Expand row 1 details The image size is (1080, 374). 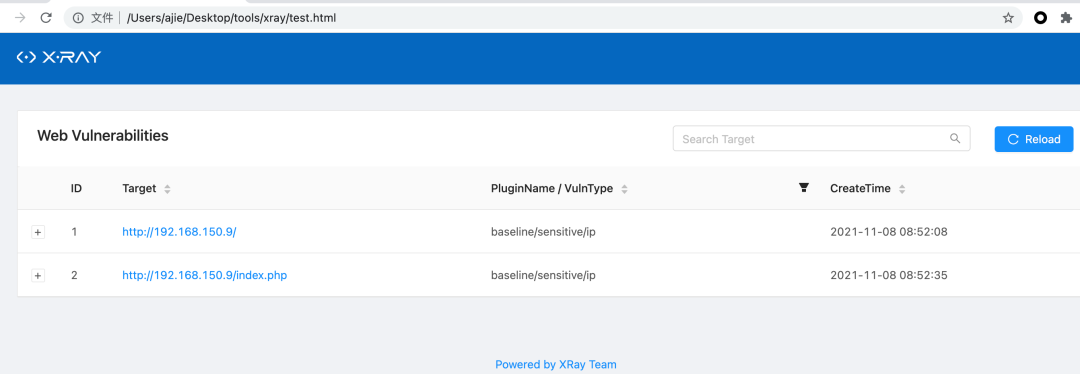pyautogui.click(x=38, y=233)
